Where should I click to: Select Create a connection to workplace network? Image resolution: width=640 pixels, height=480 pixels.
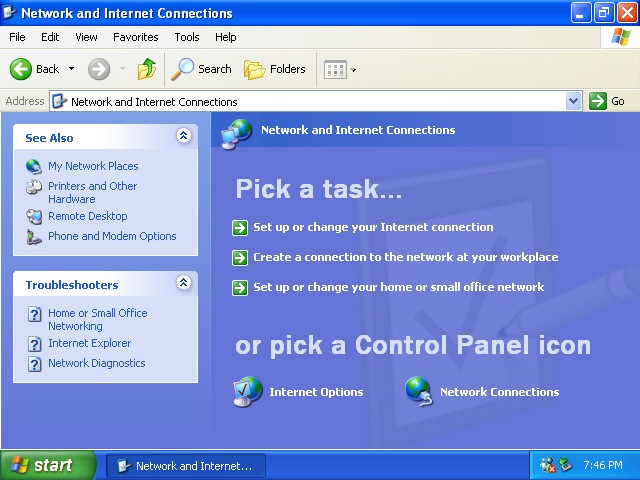click(406, 257)
